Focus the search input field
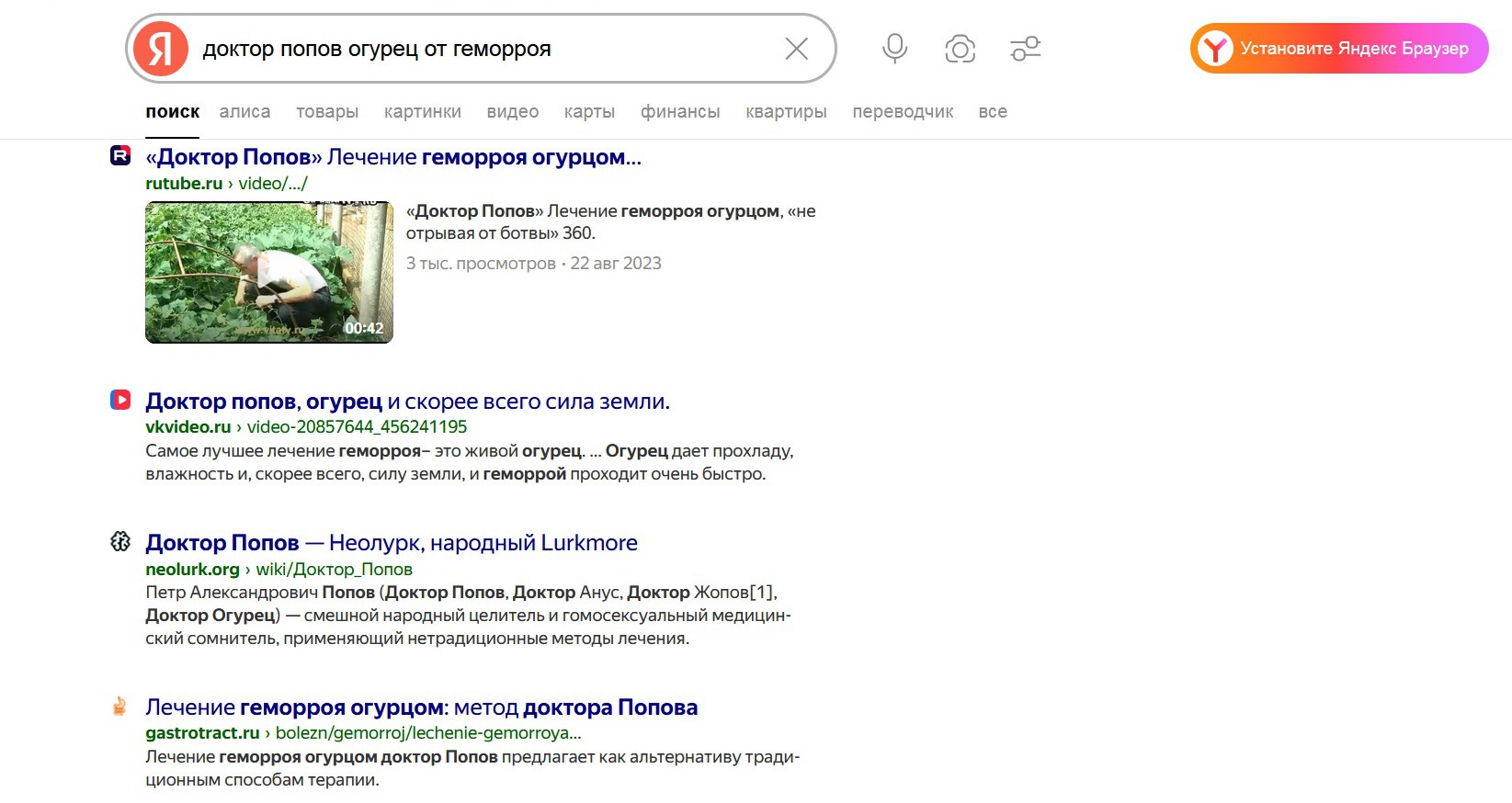 click(483, 49)
